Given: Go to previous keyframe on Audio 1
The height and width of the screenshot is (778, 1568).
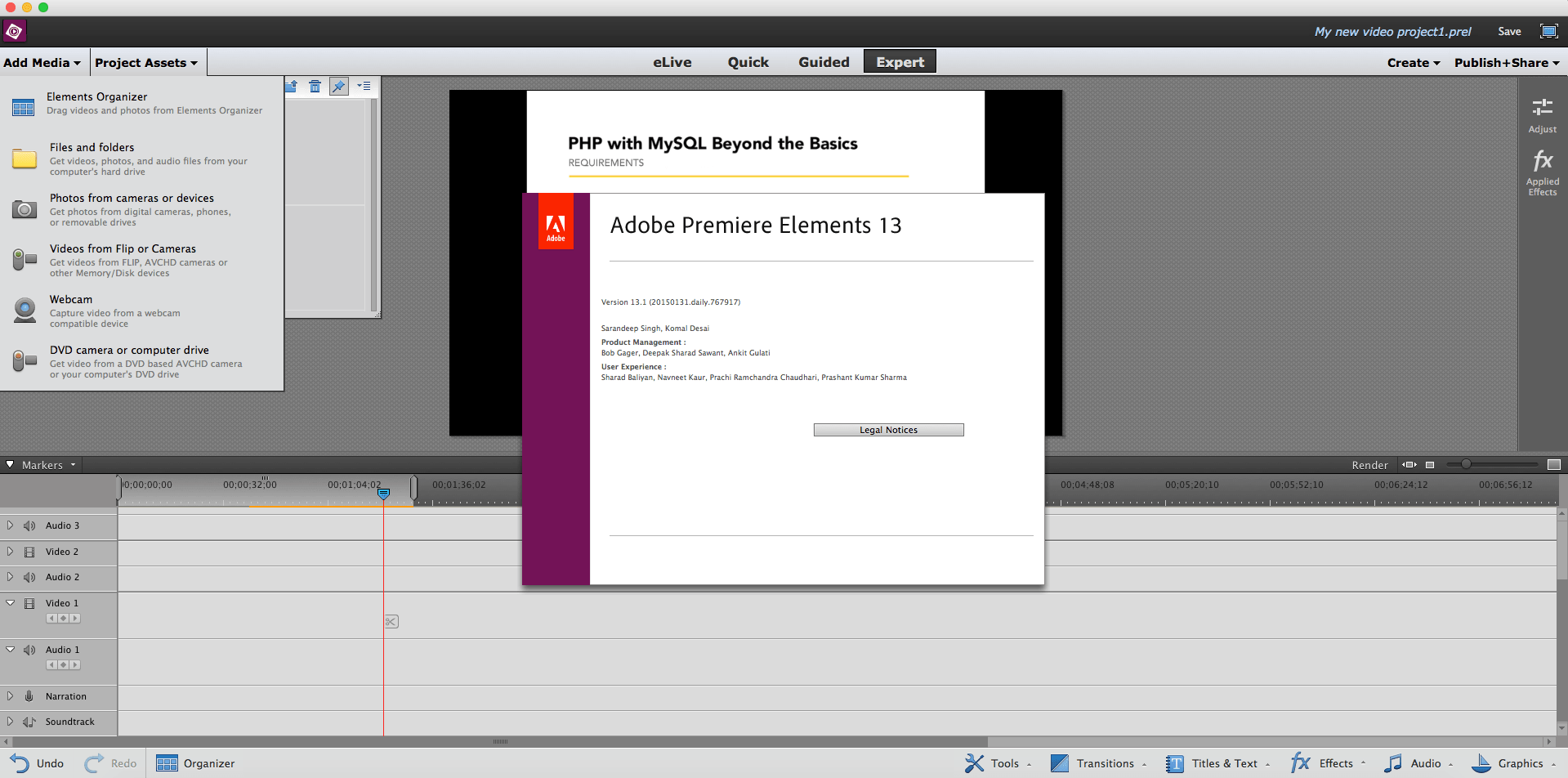Looking at the screenshot, I should 51,665.
